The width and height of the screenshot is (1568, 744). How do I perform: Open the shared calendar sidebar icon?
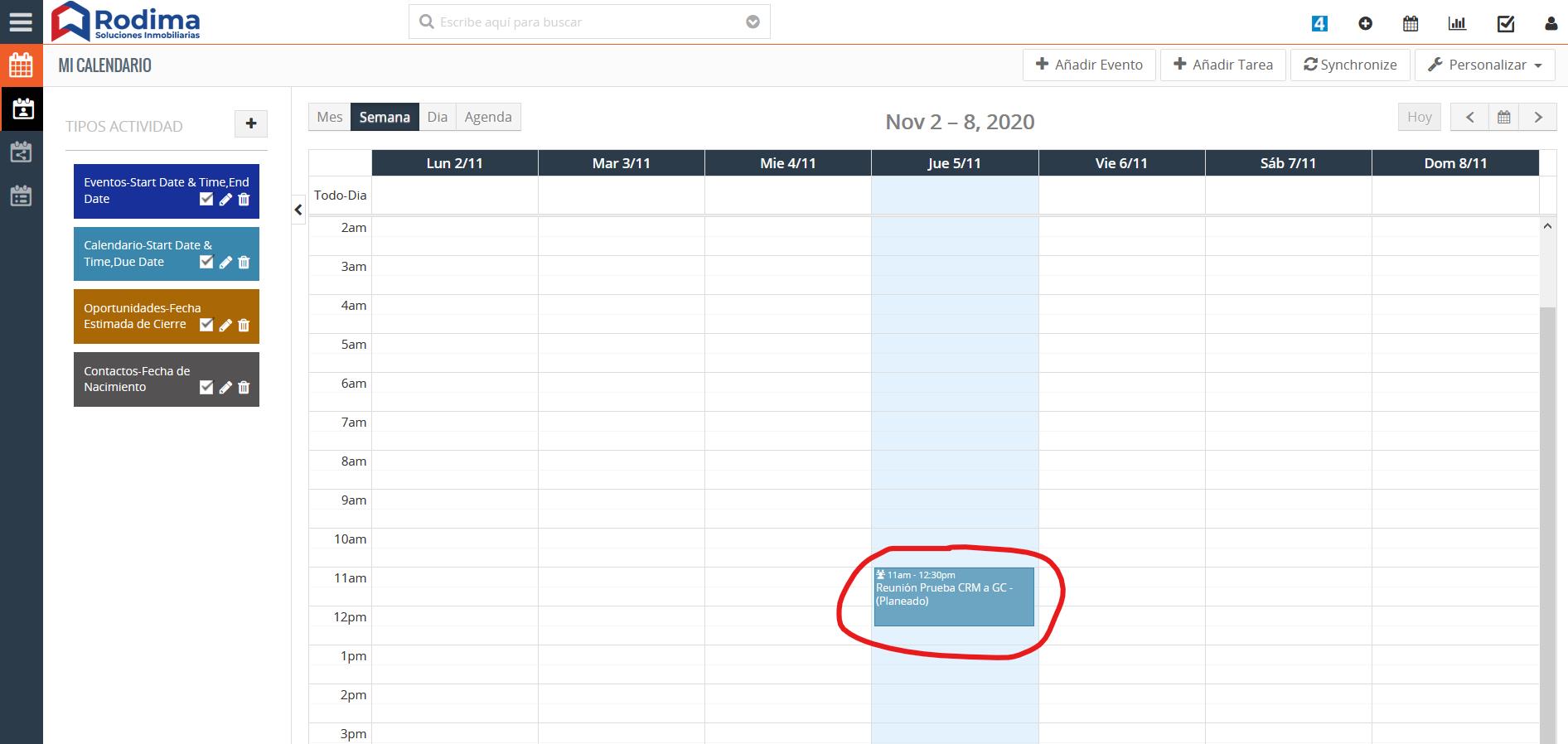click(x=21, y=152)
